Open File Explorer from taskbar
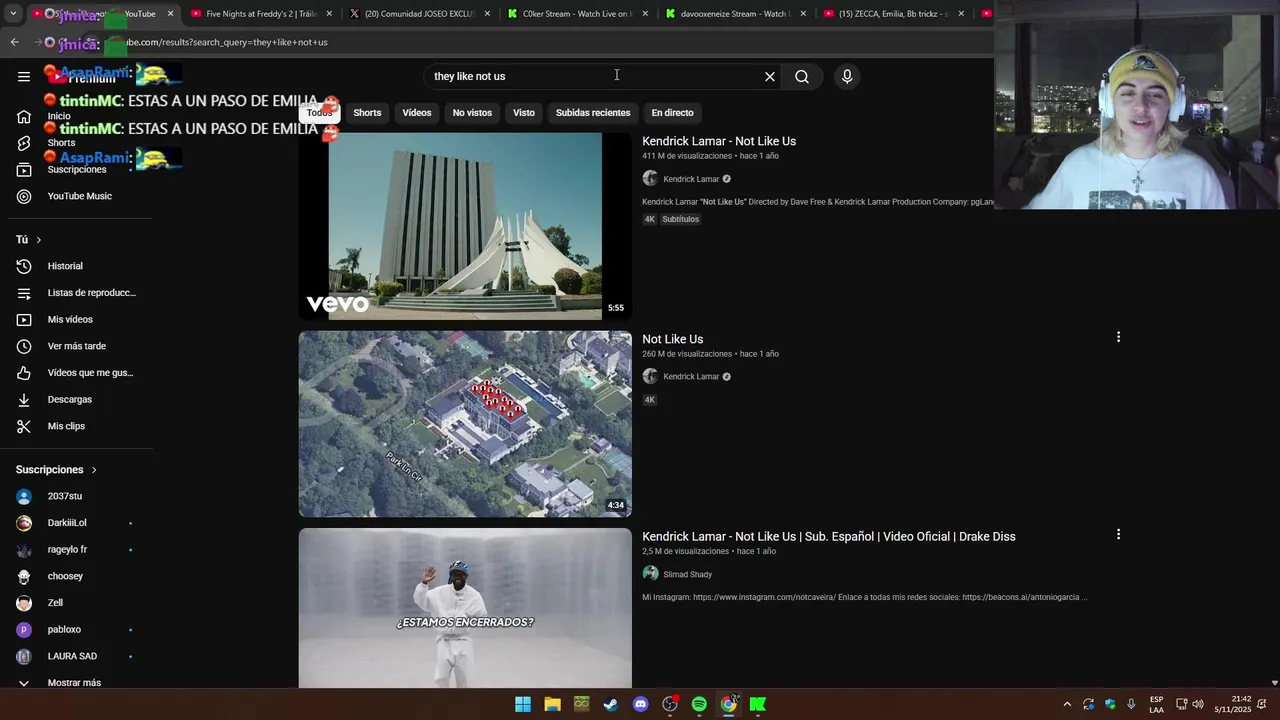Screen dimensions: 1280x720 coord(552,704)
